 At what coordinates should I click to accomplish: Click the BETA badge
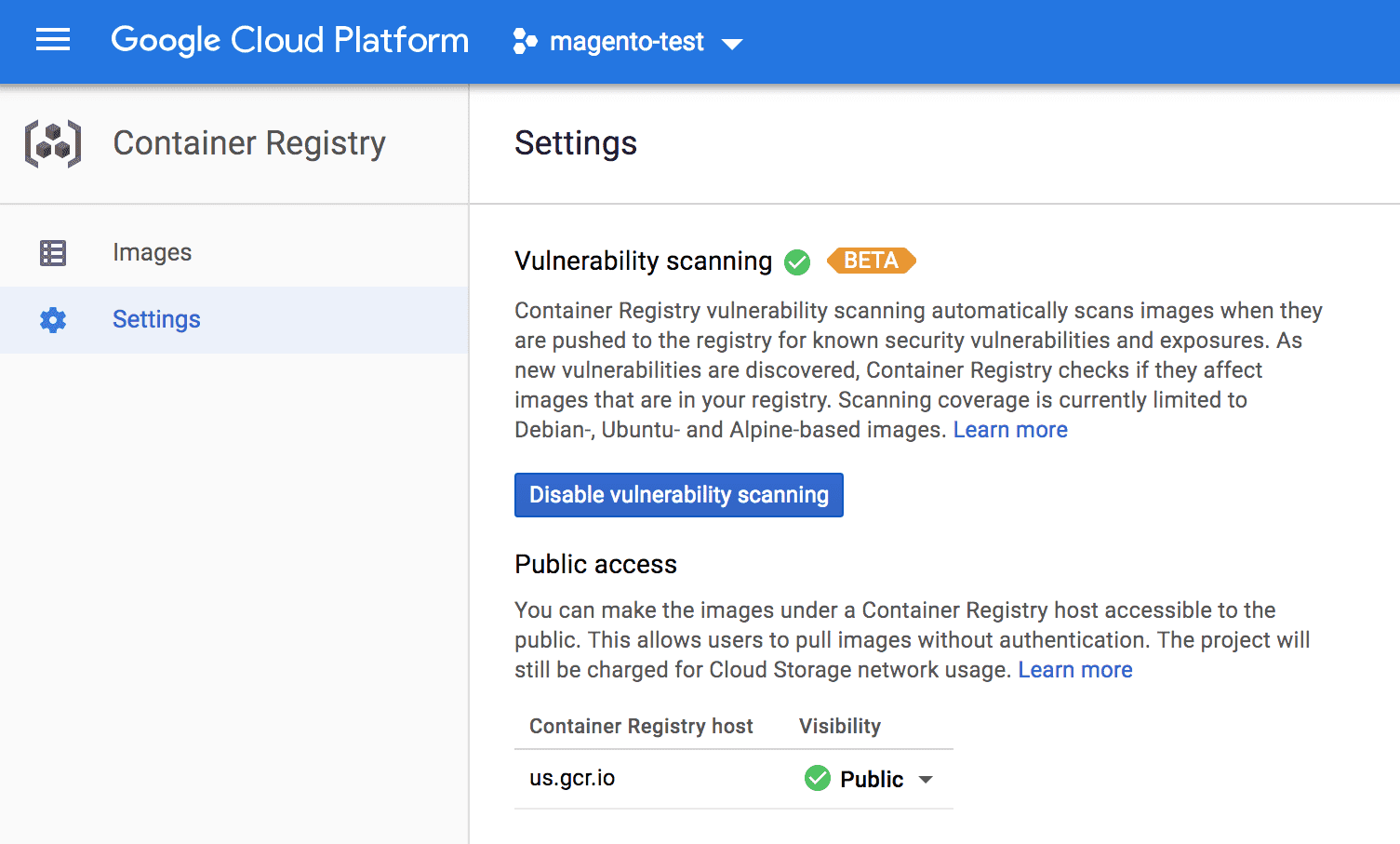871,261
